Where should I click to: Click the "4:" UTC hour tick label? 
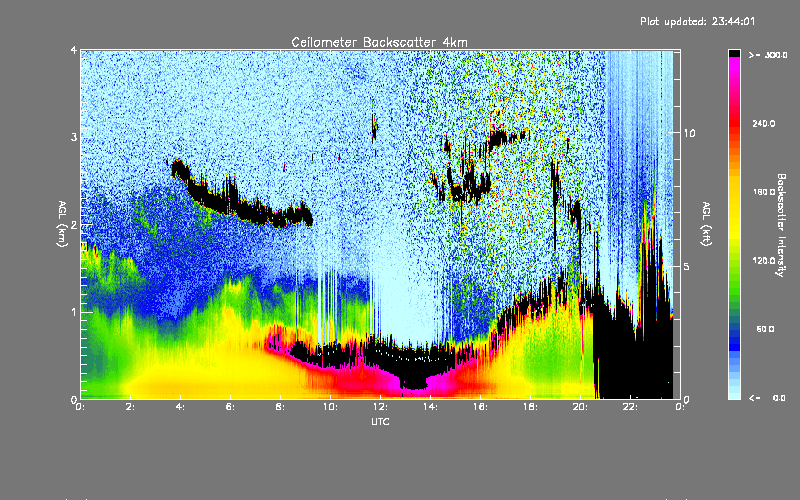[180, 407]
